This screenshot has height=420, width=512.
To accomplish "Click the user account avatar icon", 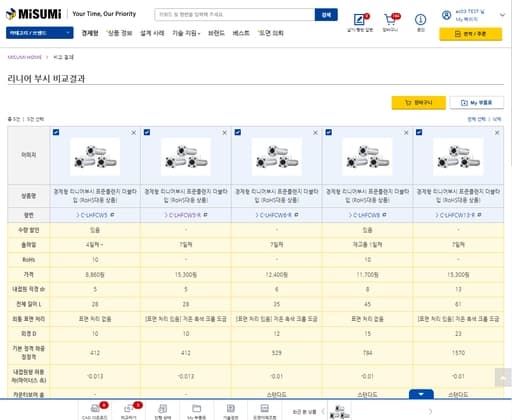I will [446, 15].
